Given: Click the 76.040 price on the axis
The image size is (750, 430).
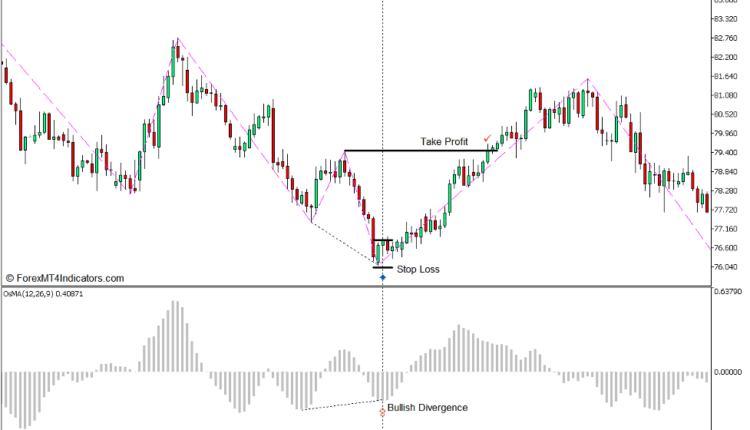Looking at the screenshot, I should click(x=727, y=267).
